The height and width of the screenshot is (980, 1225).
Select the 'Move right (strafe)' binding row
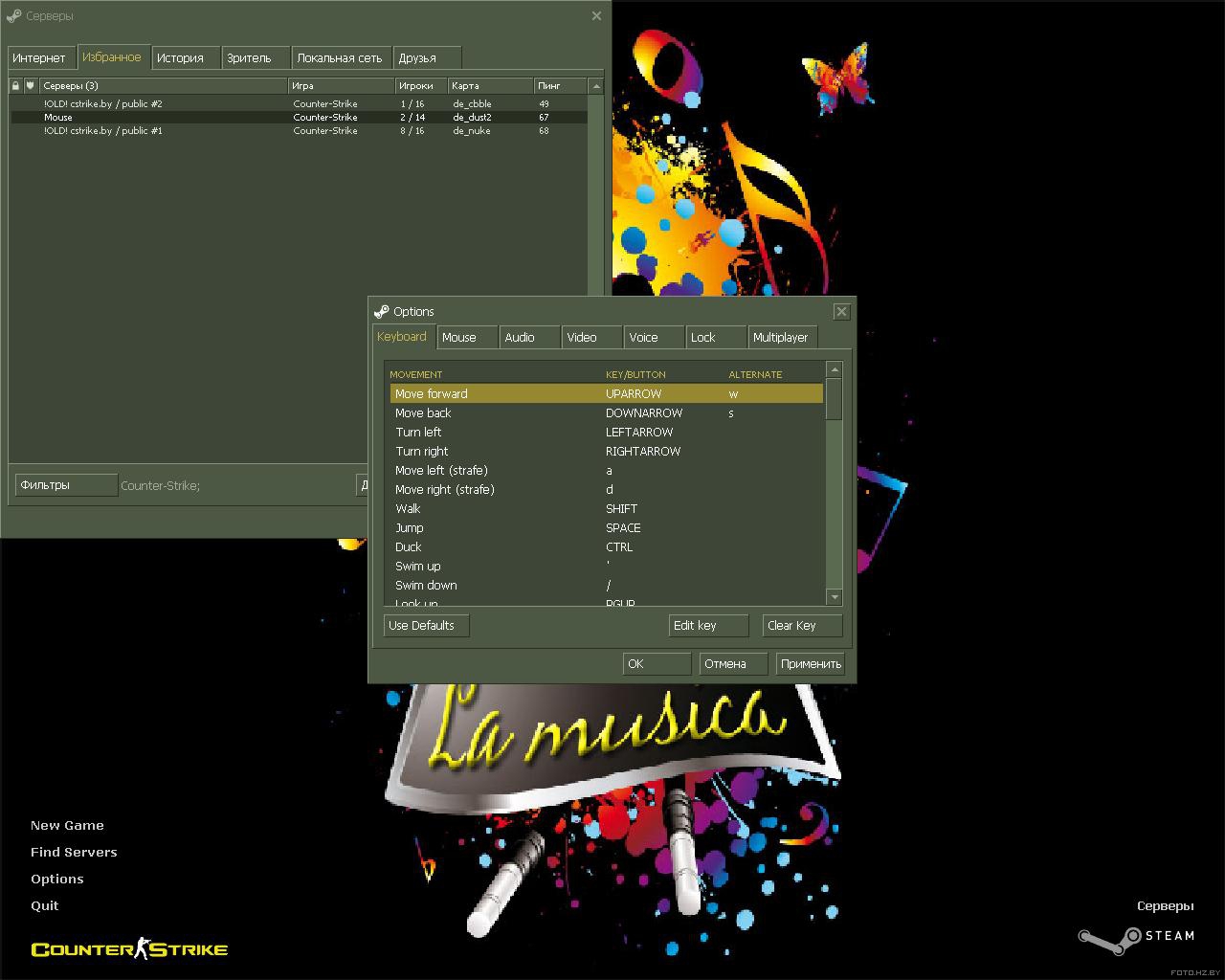click(606, 489)
